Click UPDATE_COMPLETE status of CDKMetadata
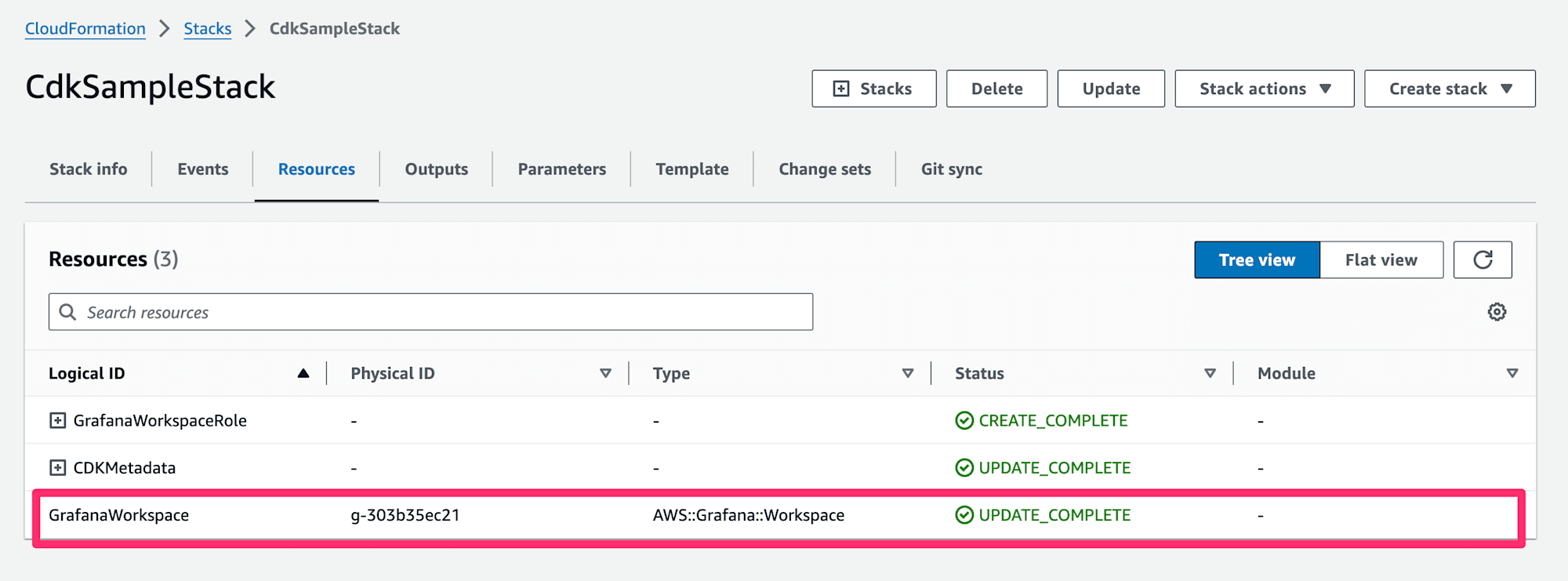This screenshot has height=581, width=1568. coord(1054,468)
